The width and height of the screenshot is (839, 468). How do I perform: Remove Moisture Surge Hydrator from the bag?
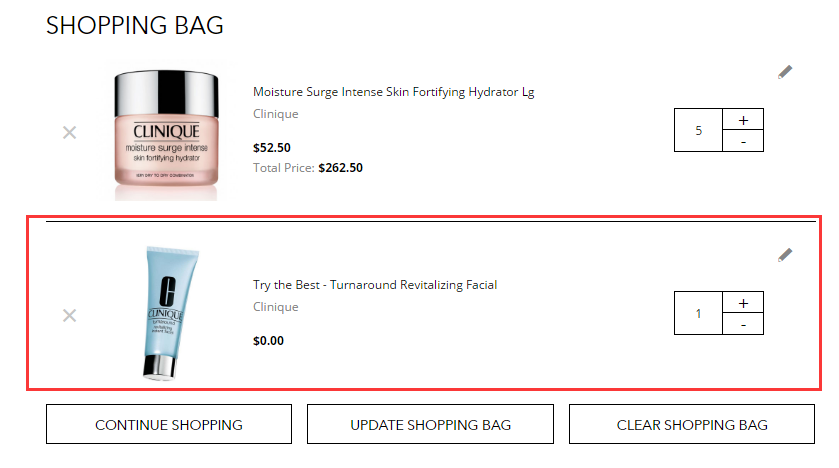click(70, 132)
